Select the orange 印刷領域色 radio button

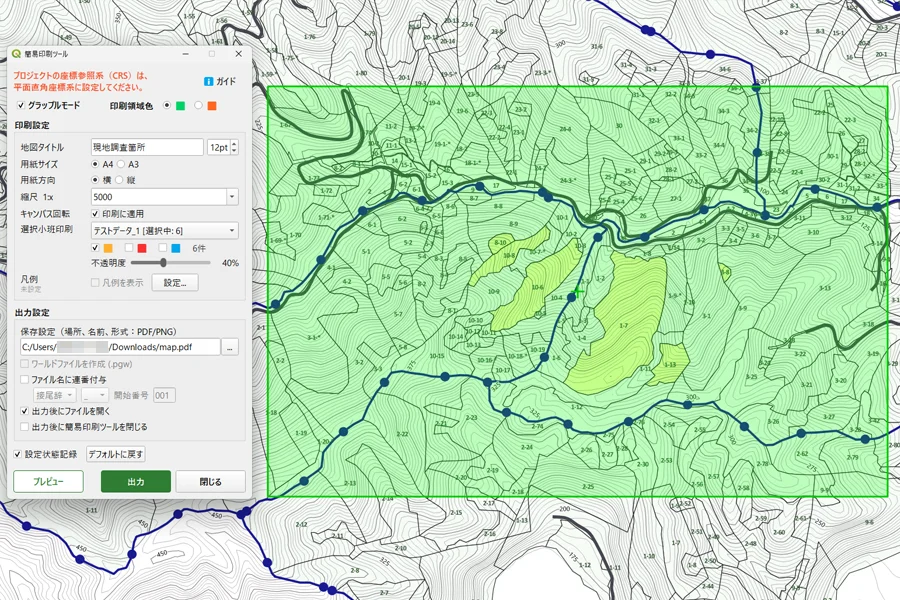198,106
